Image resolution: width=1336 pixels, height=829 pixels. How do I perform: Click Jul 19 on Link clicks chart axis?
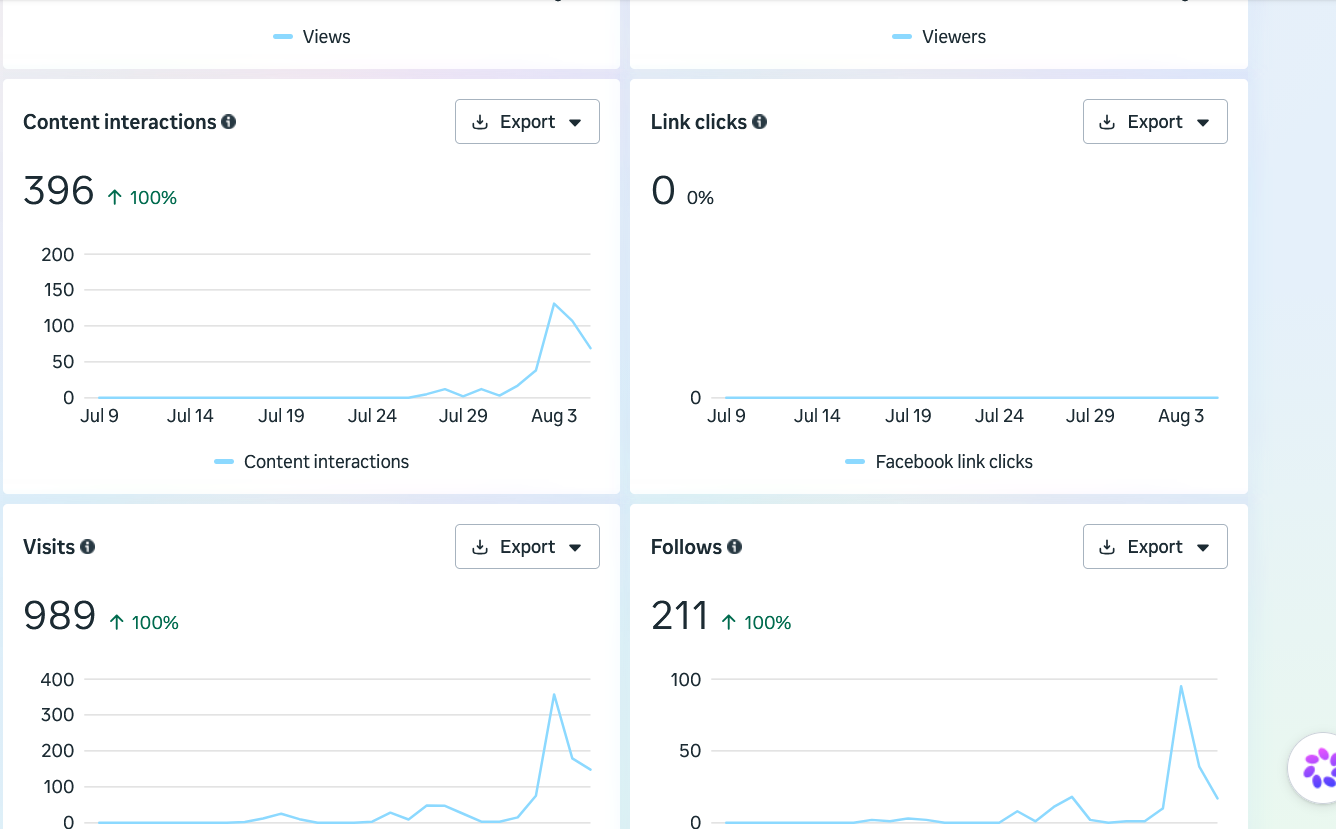coord(908,416)
